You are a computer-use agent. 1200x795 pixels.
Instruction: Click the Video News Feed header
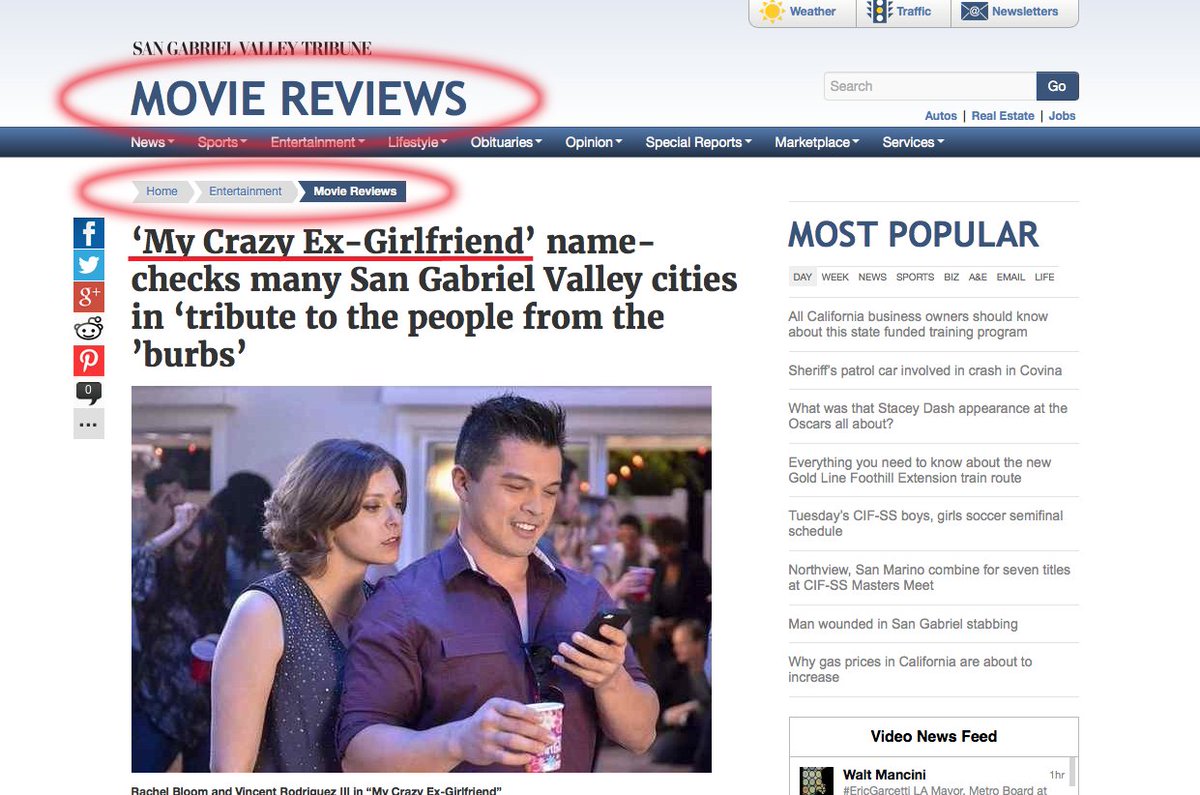(x=934, y=736)
